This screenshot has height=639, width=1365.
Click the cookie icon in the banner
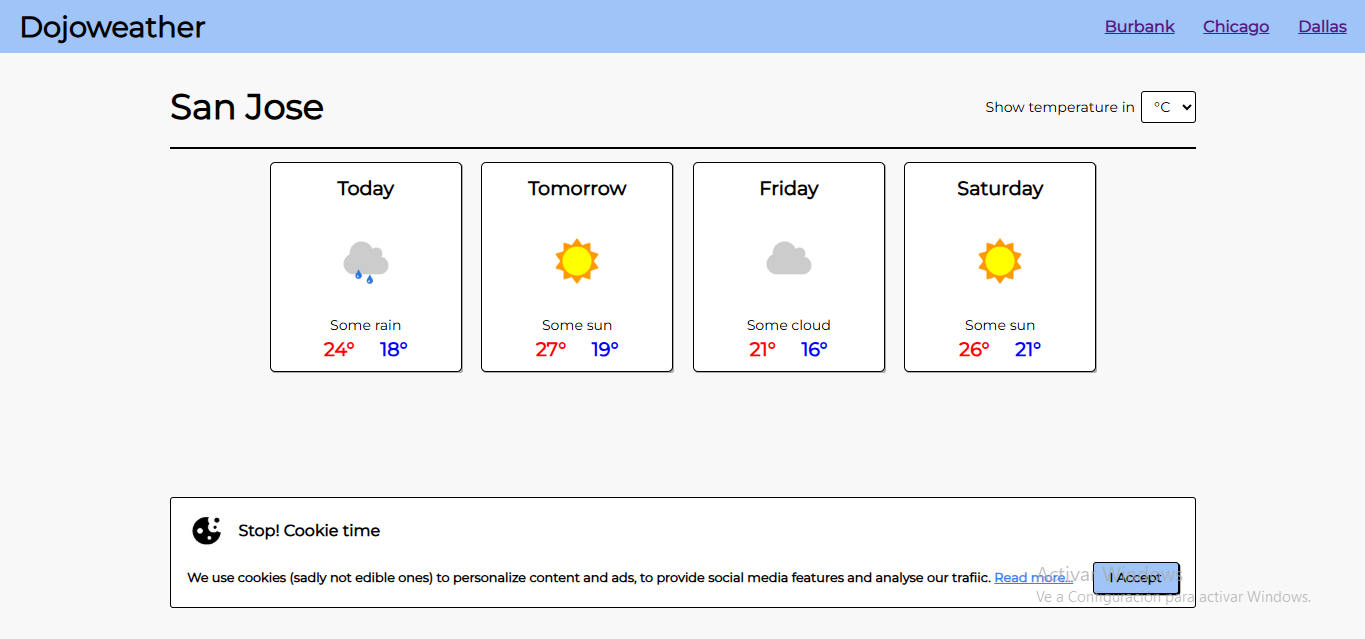[207, 530]
